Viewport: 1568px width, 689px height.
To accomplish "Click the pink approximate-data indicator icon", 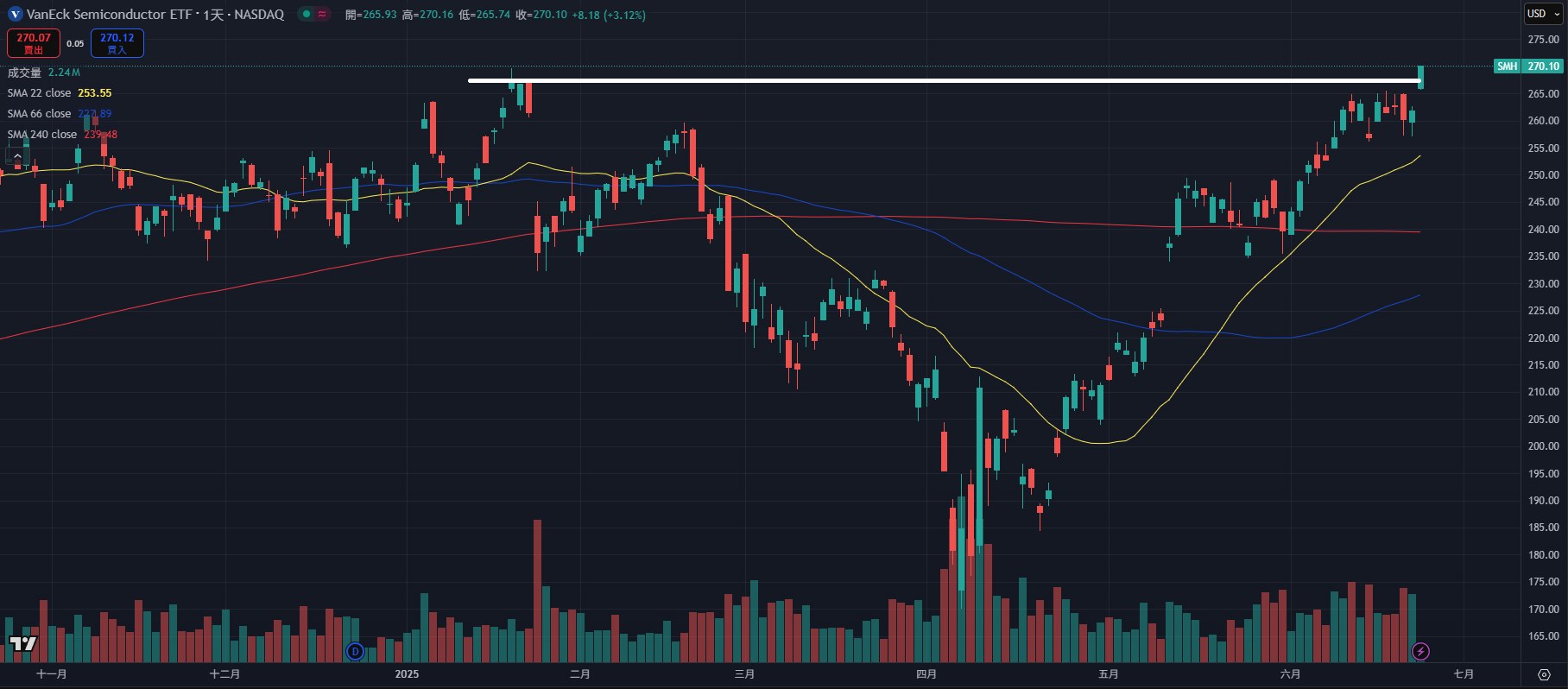I will [321, 15].
